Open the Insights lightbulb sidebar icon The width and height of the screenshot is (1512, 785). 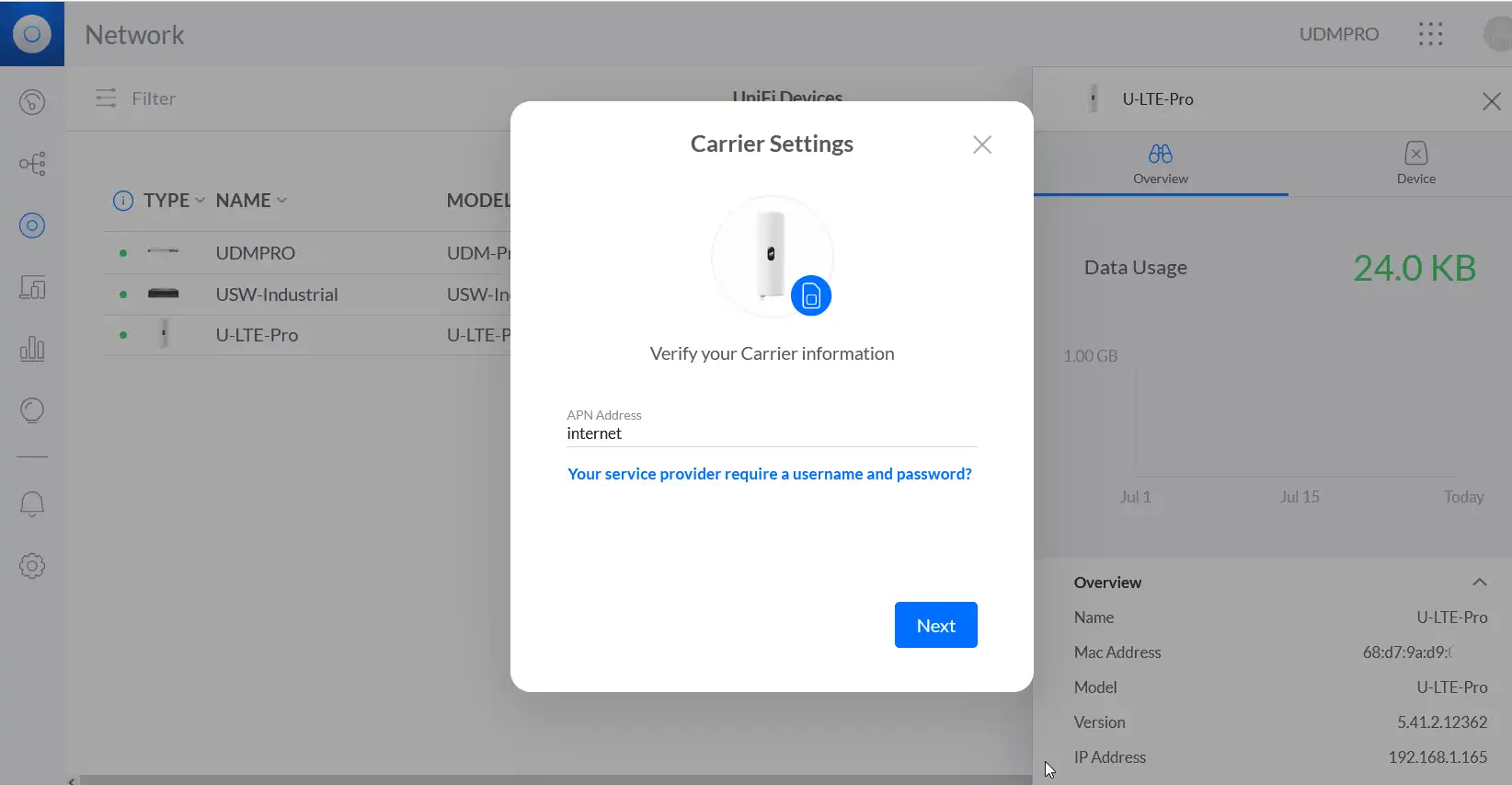click(x=32, y=410)
